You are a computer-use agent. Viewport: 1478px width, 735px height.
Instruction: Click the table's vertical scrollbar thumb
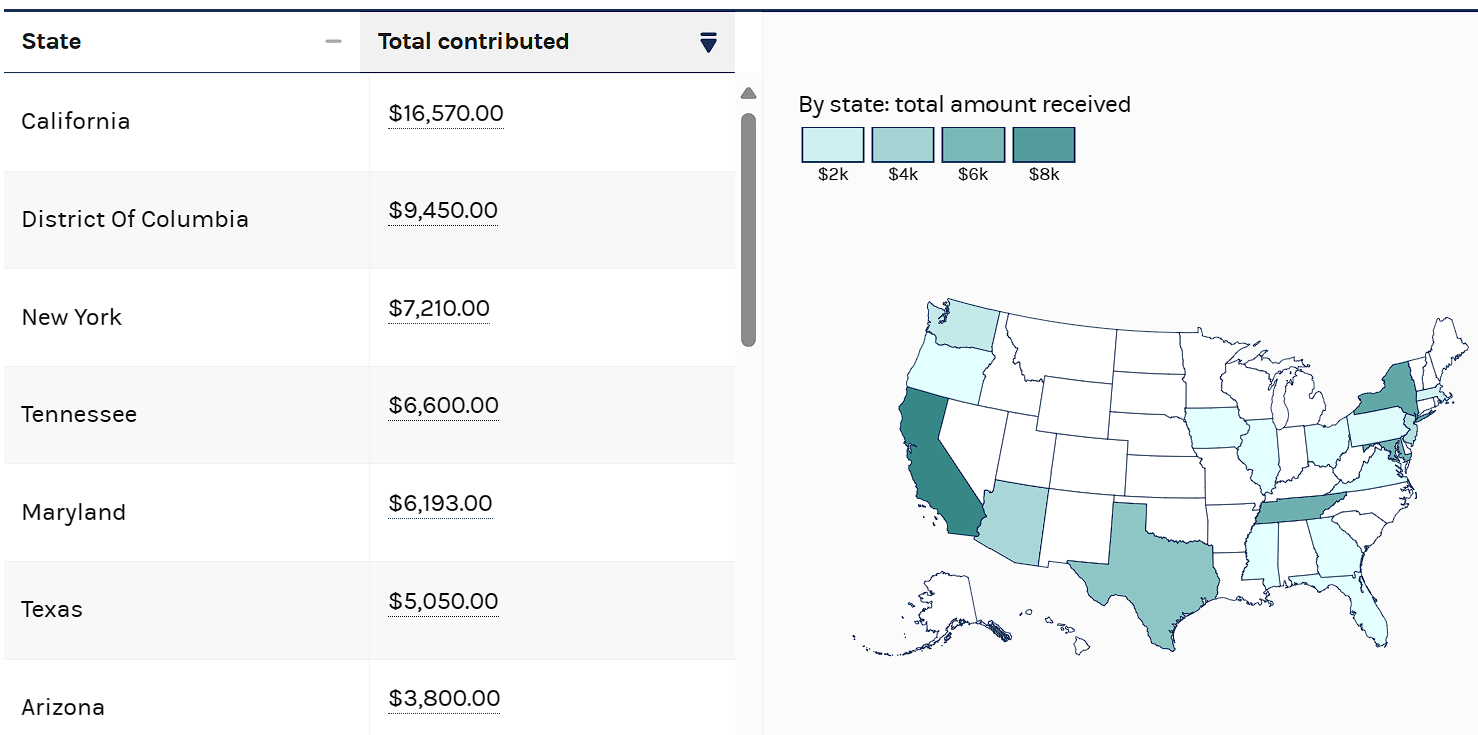pos(748,230)
